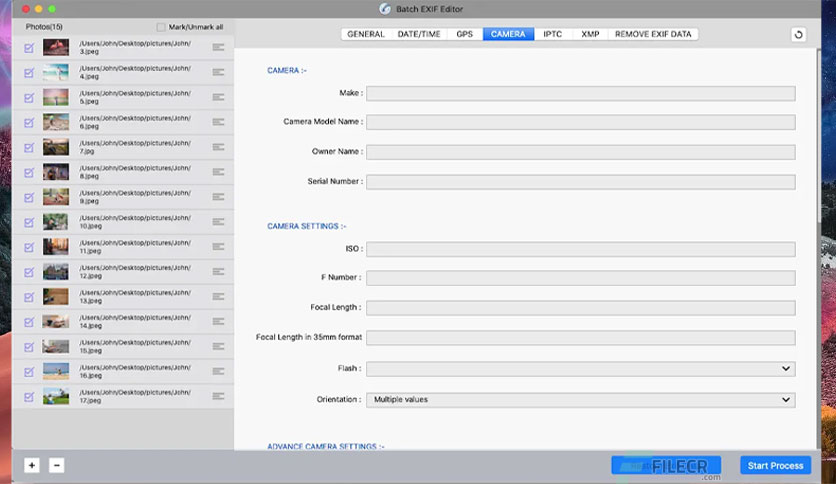Open details icon for 10.jpeg row
Screen dimensions: 836x484
click(218, 222)
